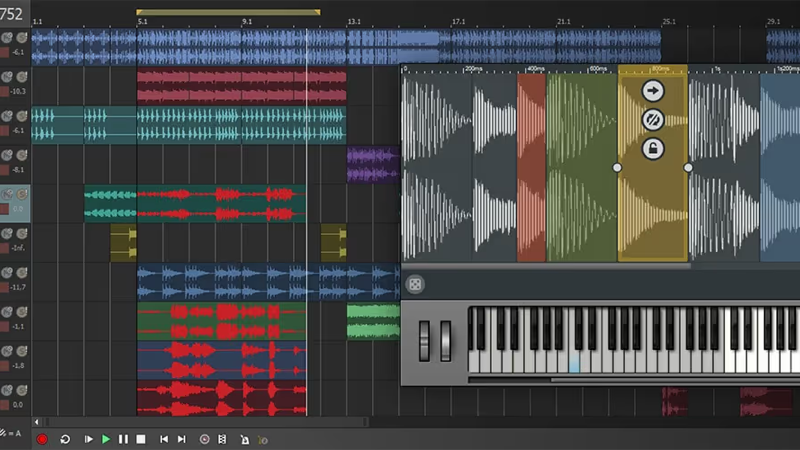Click the right-arrow button on the yellow slice

[653, 91]
